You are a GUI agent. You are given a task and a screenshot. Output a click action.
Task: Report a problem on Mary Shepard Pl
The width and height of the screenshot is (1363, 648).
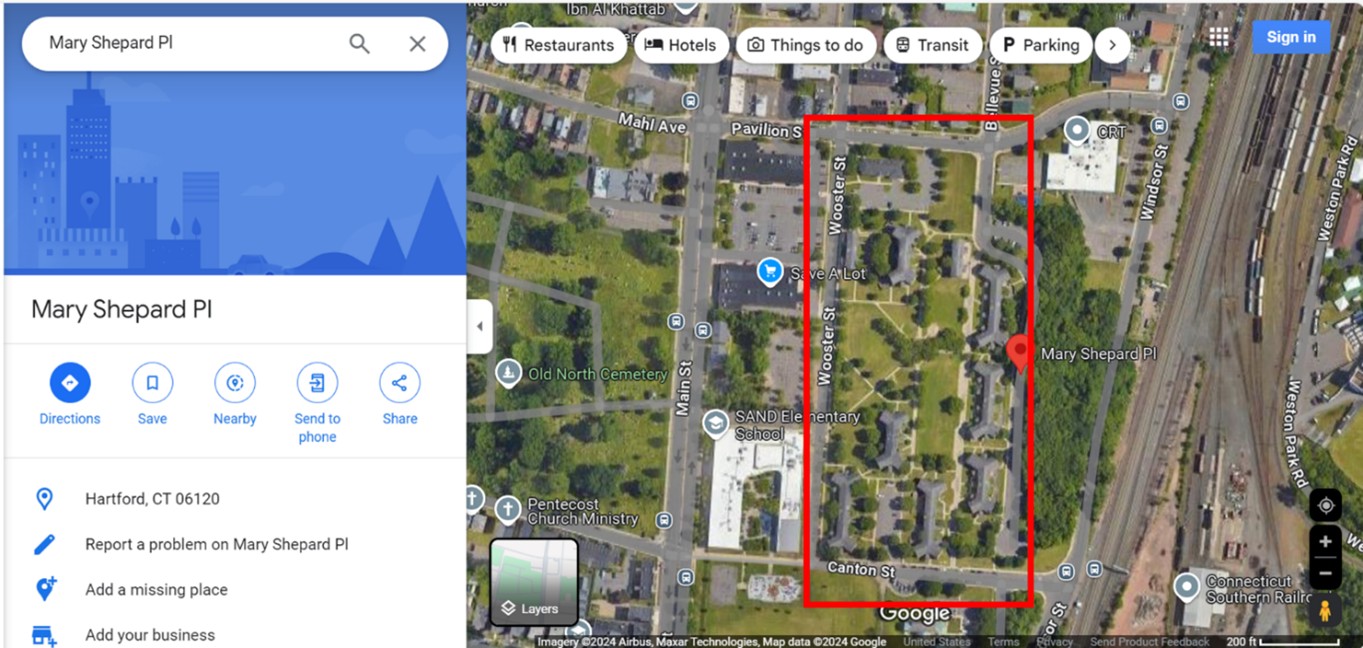click(x=216, y=544)
